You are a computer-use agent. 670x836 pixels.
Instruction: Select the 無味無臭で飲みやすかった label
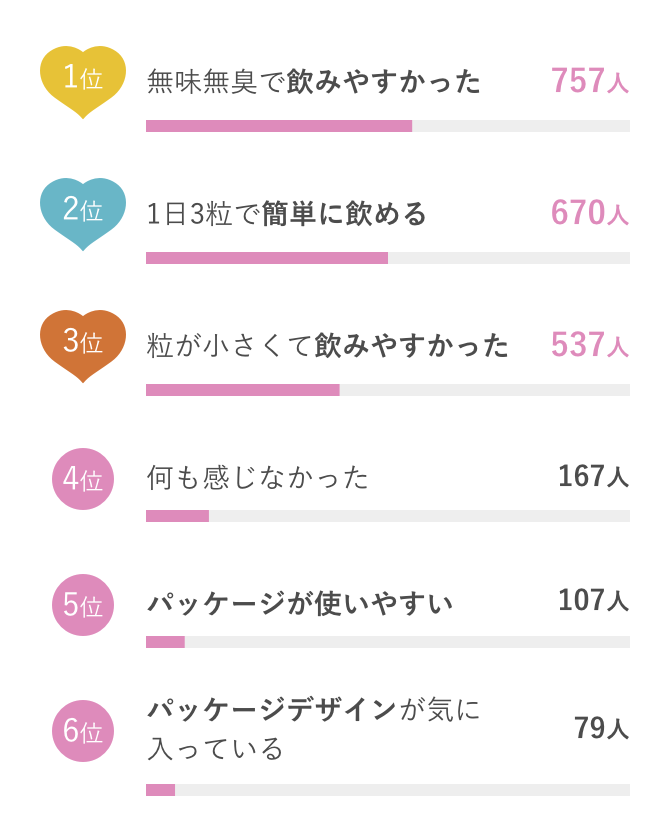pyautogui.click(x=314, y=82)
